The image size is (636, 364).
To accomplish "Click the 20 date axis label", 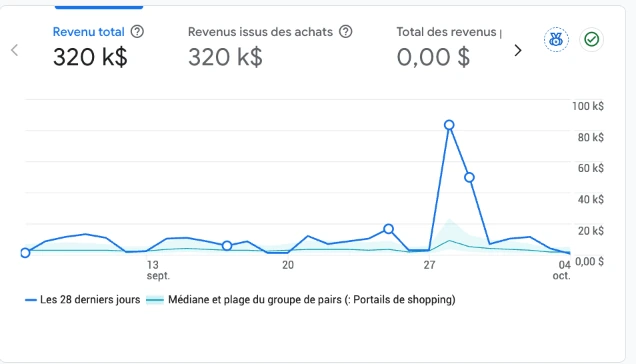I will coord(288,265).
